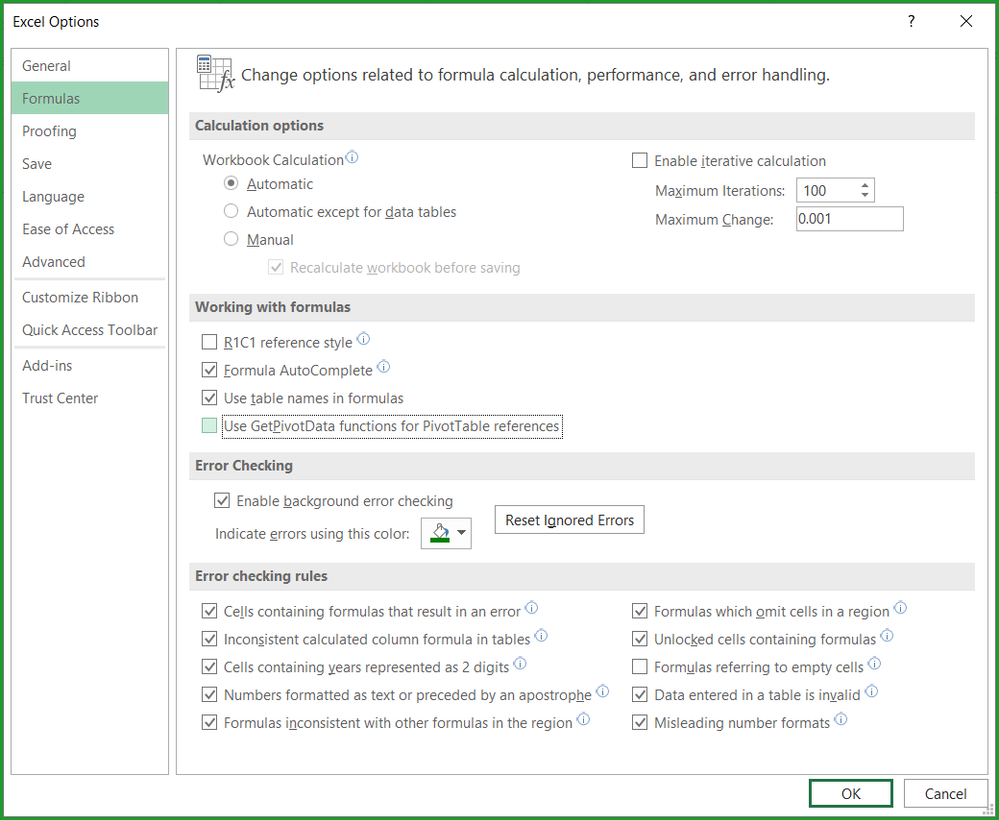The height and width of the screenshot is (820, 999).
Task: Click the Maximum Iterations input field
Action: [828, 191]
